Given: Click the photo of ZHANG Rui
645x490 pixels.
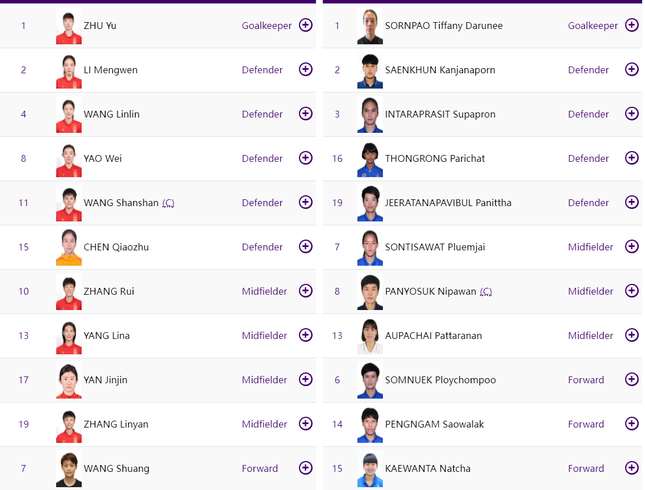Looking at the screenshot, I should (x=69, y=292).
